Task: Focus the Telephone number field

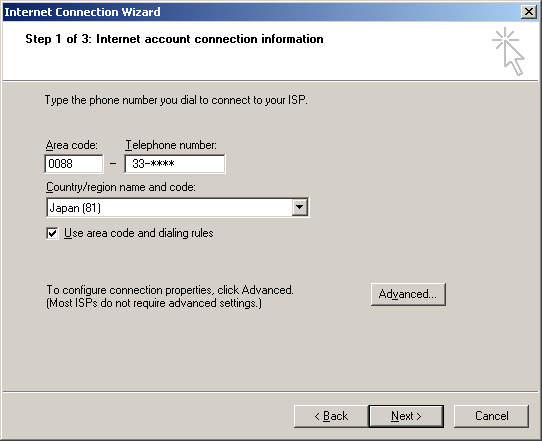Action: [x=175, y=163]
